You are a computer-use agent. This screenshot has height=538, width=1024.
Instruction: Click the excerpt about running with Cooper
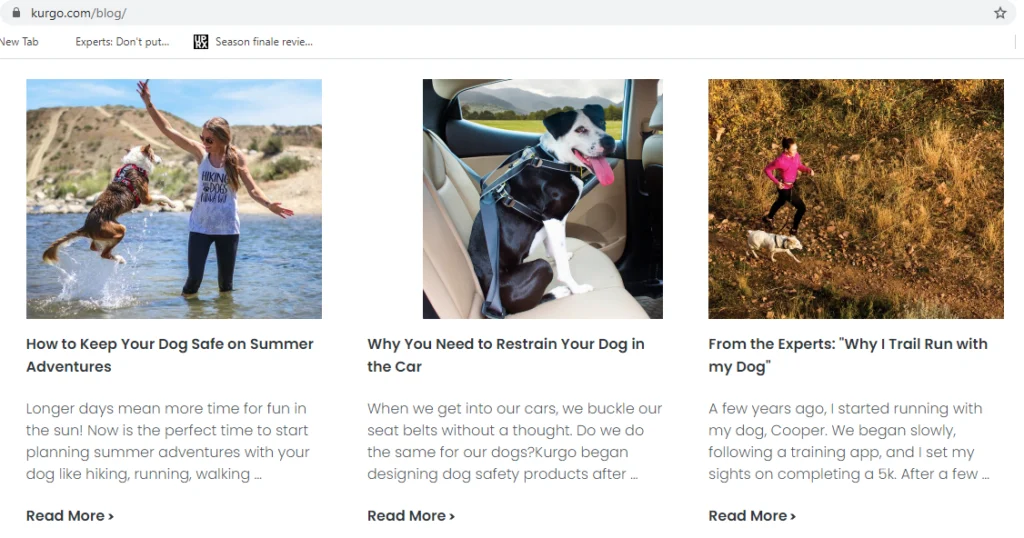pyautogui.click(x=849, y=441)
